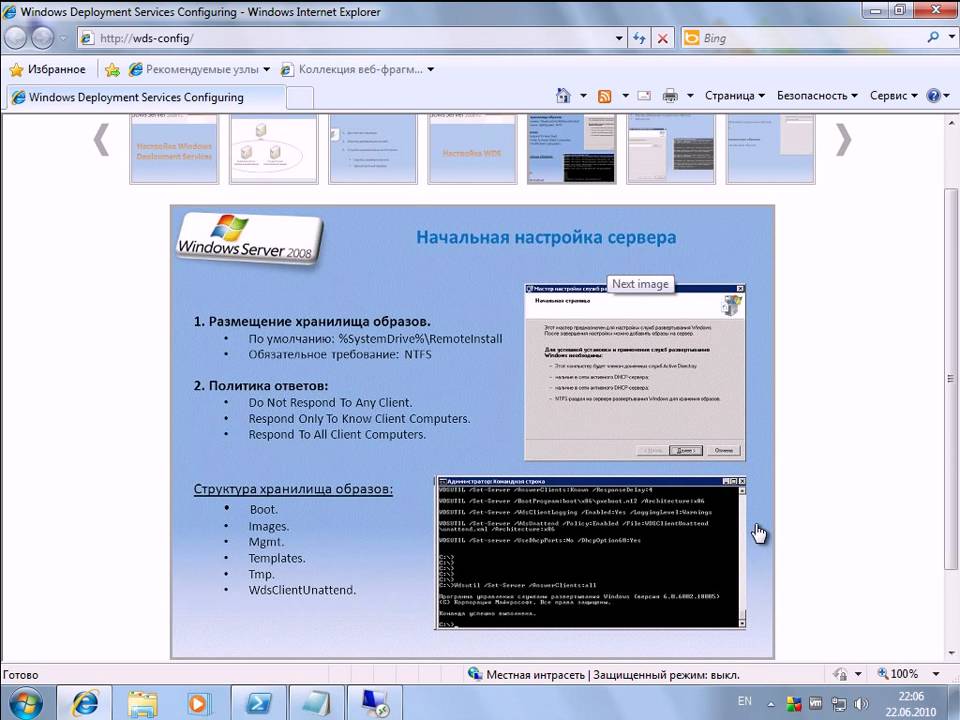The image size is (960, 720).
Task: Click the Internet Explorer taskbar icon
Action: pyautogui.click(x=84, y=703)
